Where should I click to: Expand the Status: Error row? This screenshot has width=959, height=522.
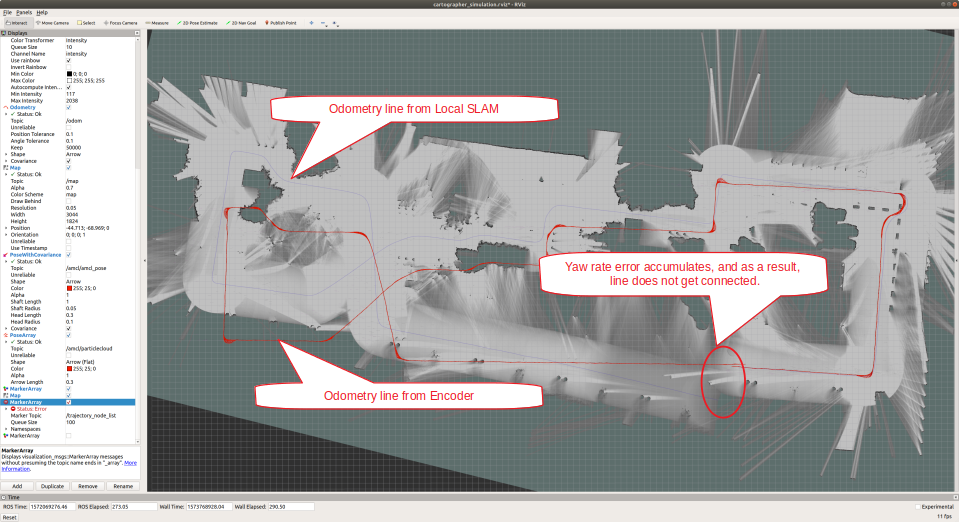pos(6,409)
